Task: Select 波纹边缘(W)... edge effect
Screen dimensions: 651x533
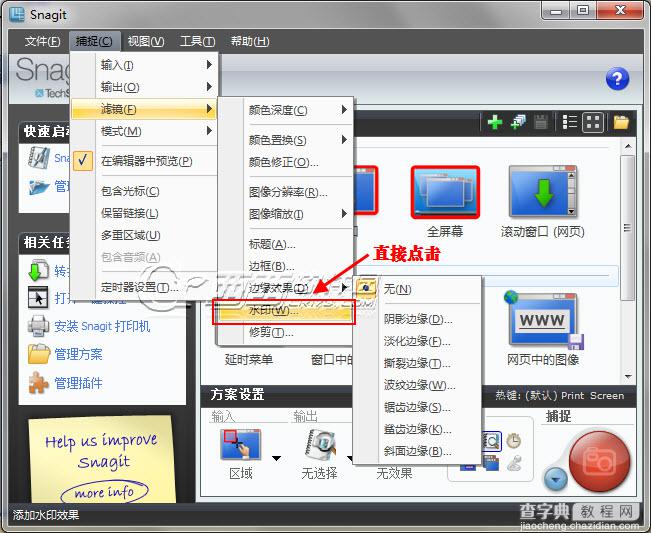Action: tap(417, 385)
